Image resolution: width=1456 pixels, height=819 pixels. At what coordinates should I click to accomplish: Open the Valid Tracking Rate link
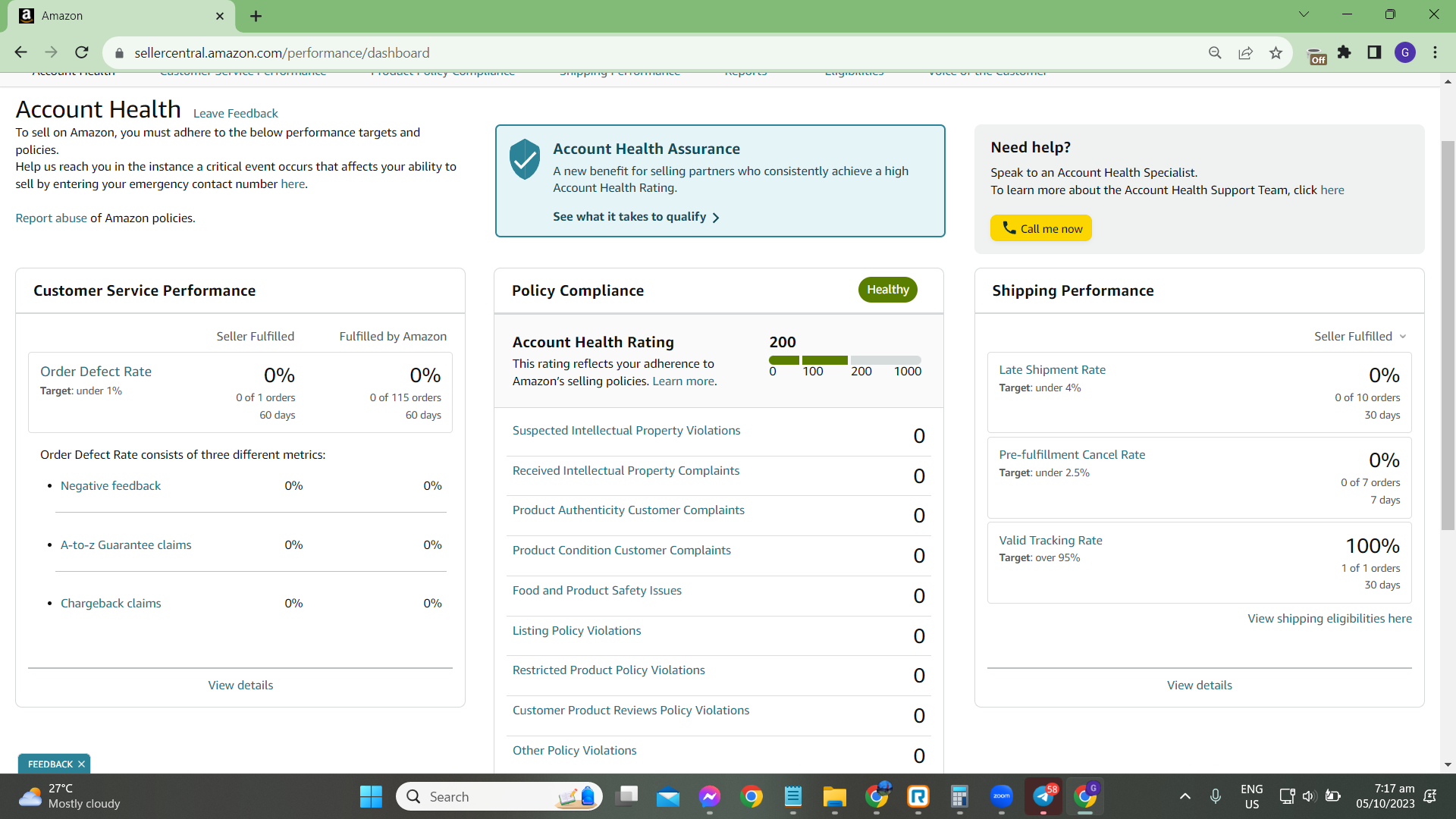coord(1050,540)
